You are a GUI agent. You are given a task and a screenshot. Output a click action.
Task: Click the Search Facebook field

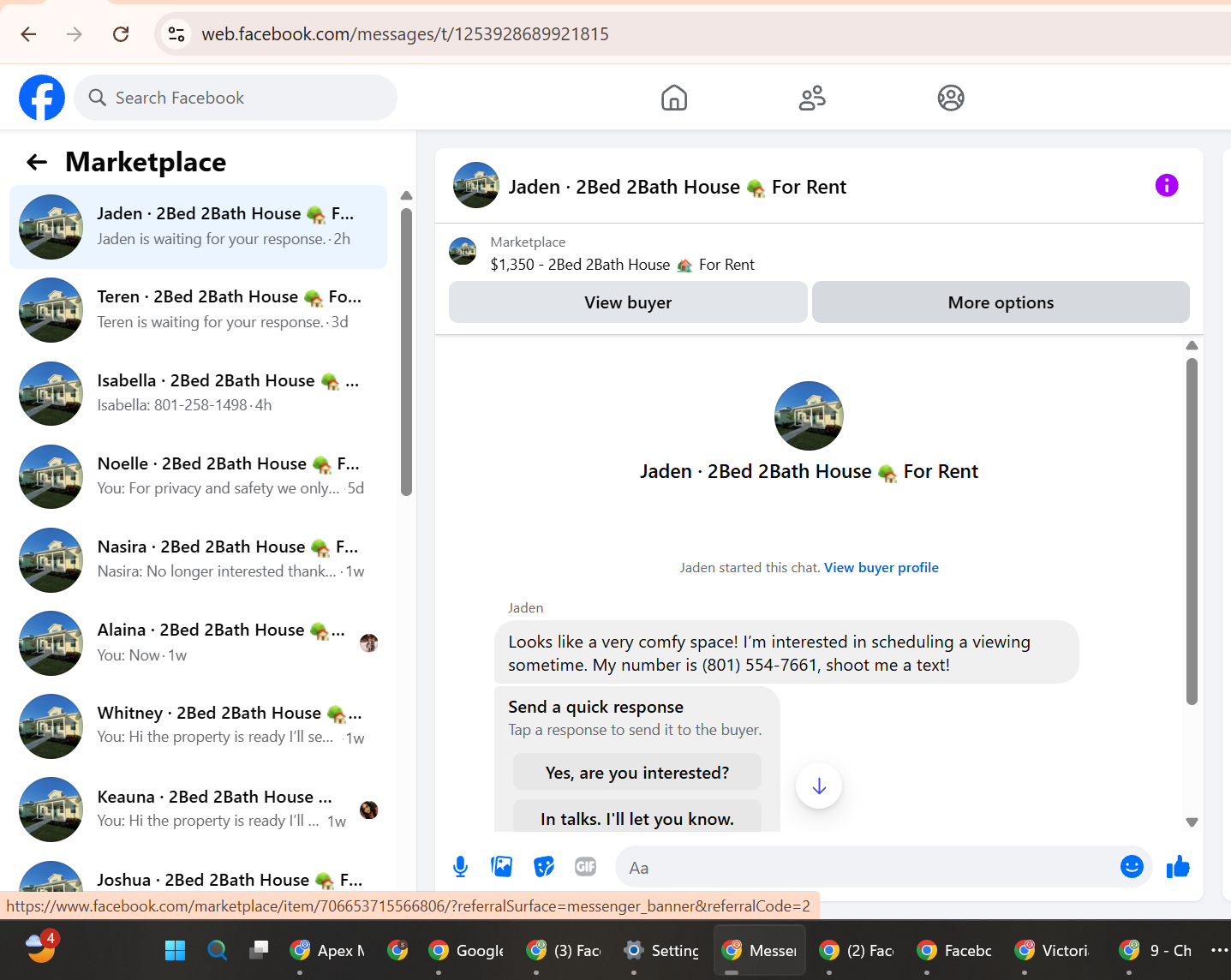coord(236,98)
